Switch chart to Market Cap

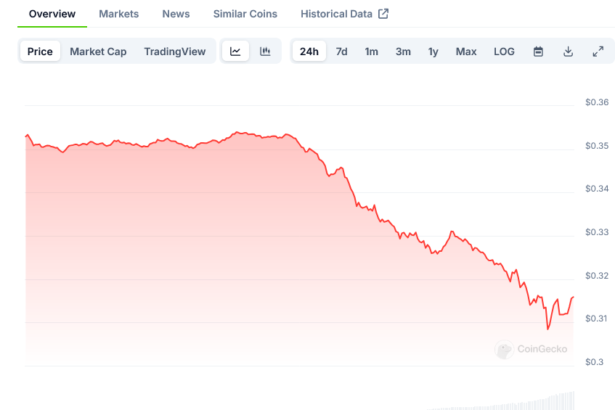point(98,51)
